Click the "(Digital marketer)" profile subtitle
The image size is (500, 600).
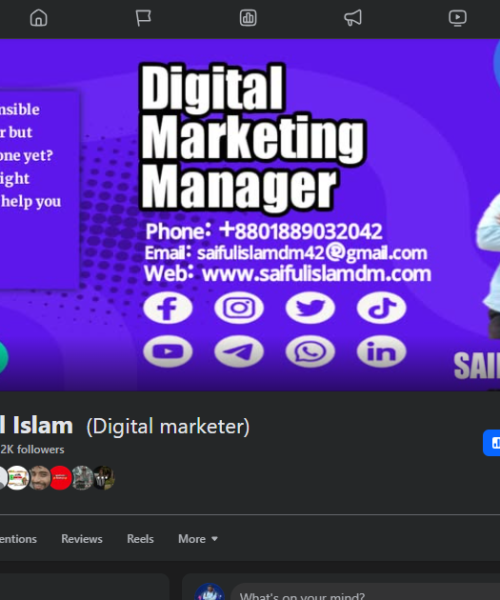click(168, 426)
